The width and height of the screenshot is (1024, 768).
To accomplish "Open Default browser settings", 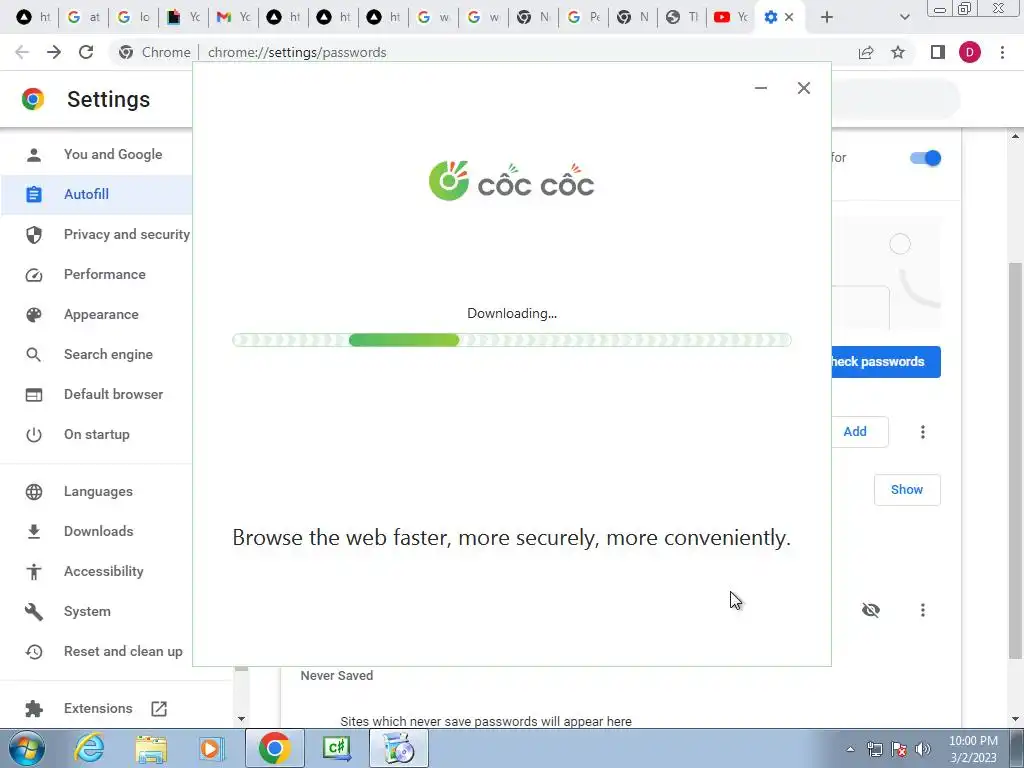I will pos(114,394).
